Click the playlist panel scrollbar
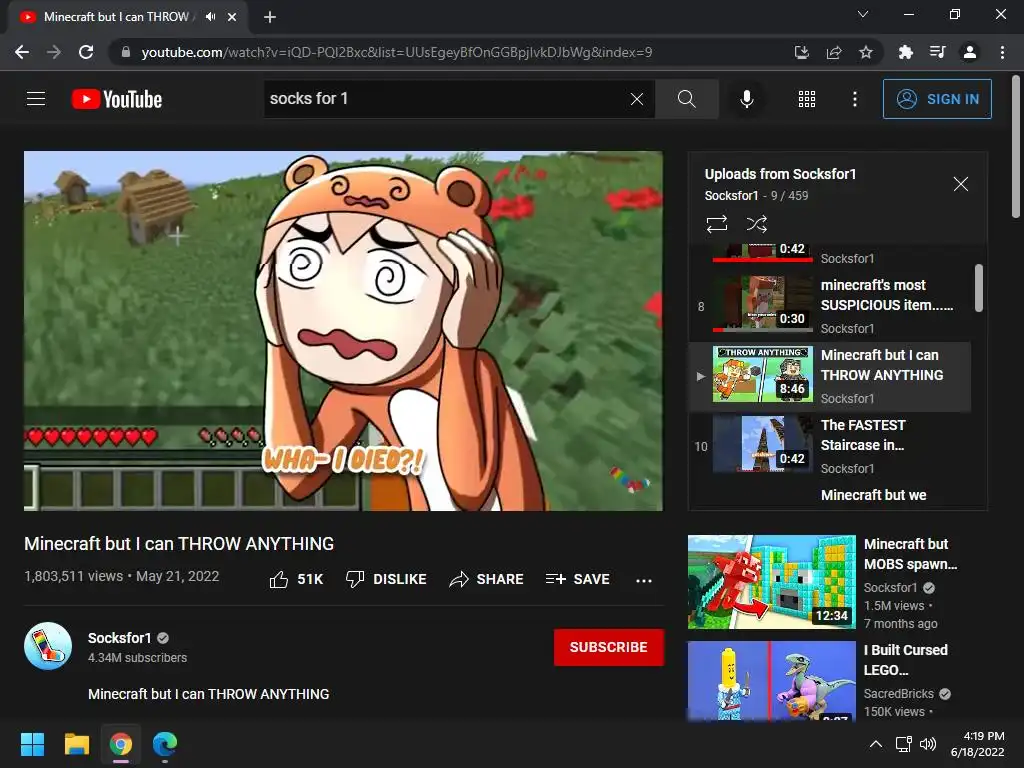 pyautogui.click(x=978, y=288)
